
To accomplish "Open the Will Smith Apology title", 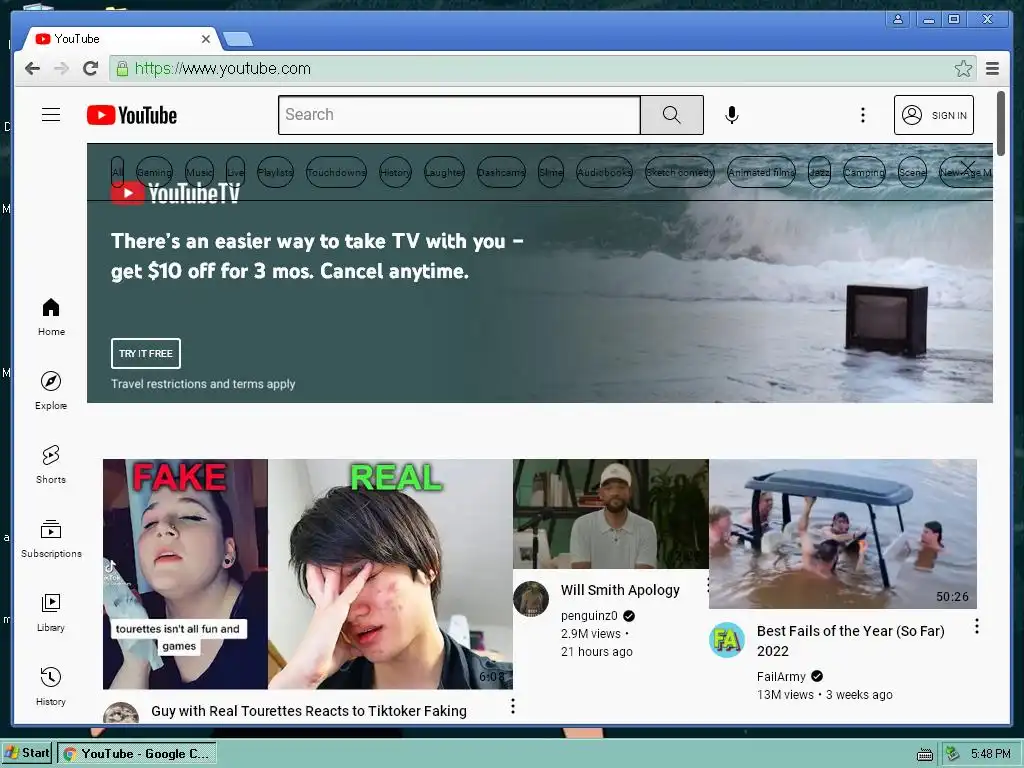I will pyautogui.click(x=620, y=590).
